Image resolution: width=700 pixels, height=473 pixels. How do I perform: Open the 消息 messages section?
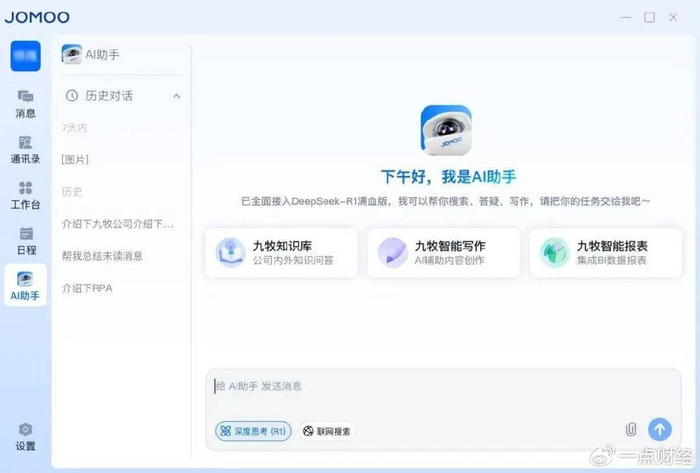[x=25, y=104]
